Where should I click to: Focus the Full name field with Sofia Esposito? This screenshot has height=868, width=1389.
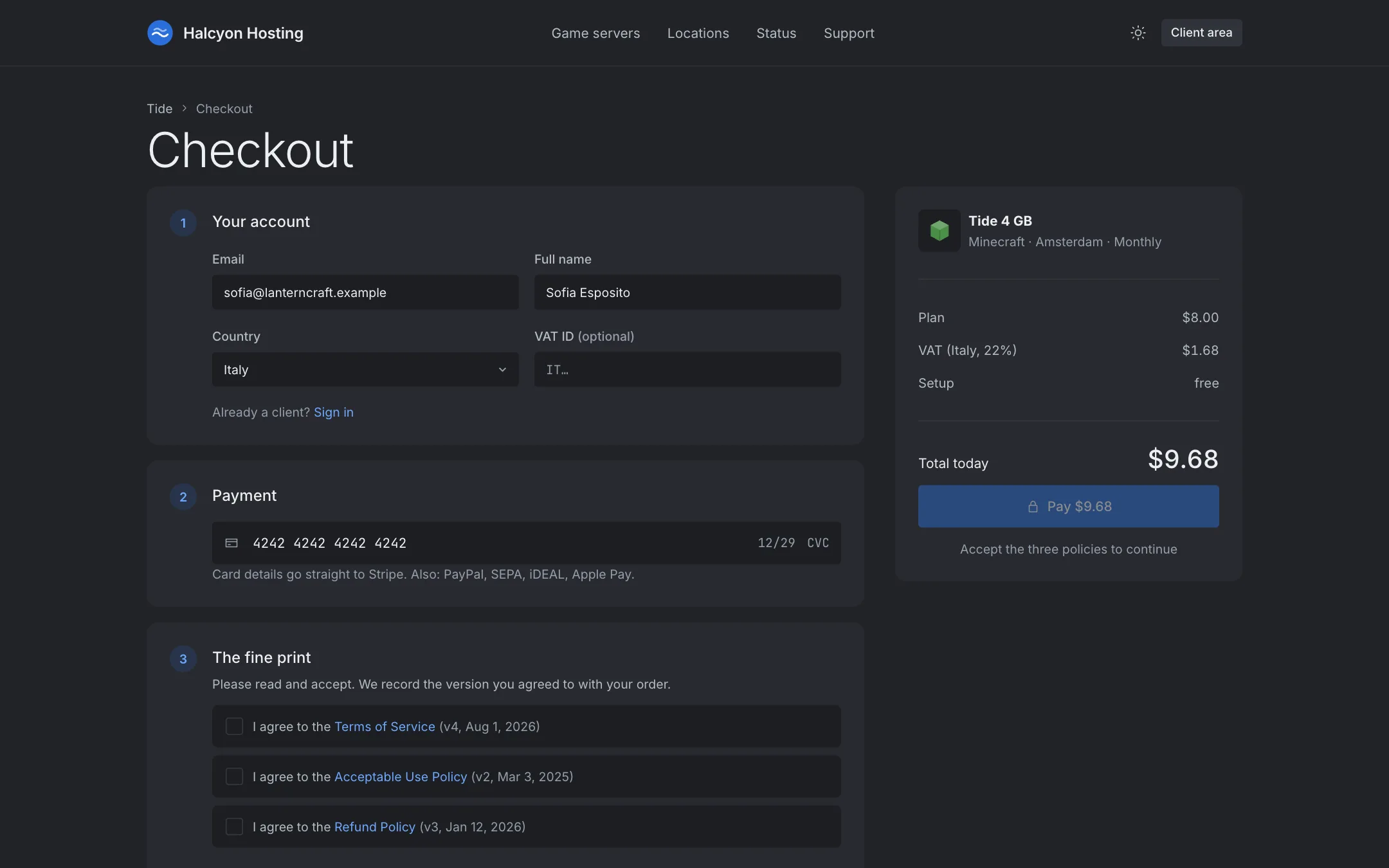[687, 293]
